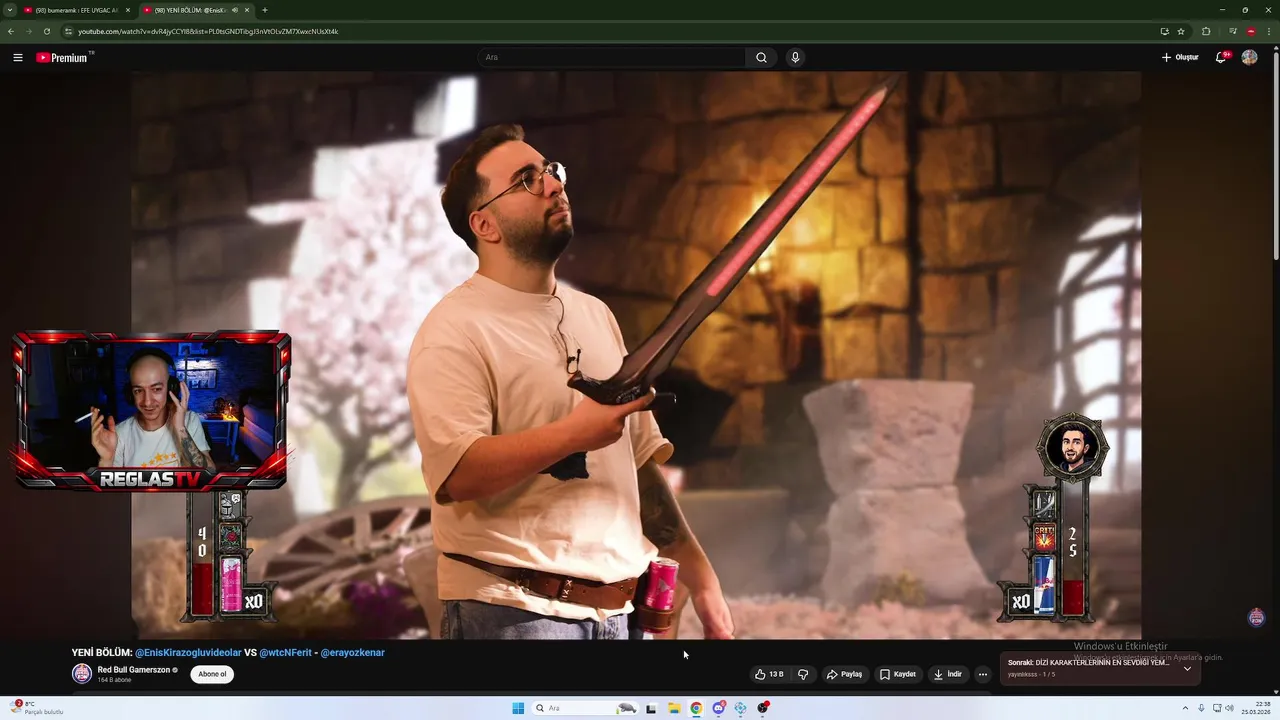Open the Red Bull Gamerszon channel name
Image resolution: width=1280 pixels, height=720 pixels.
[134, 669]
